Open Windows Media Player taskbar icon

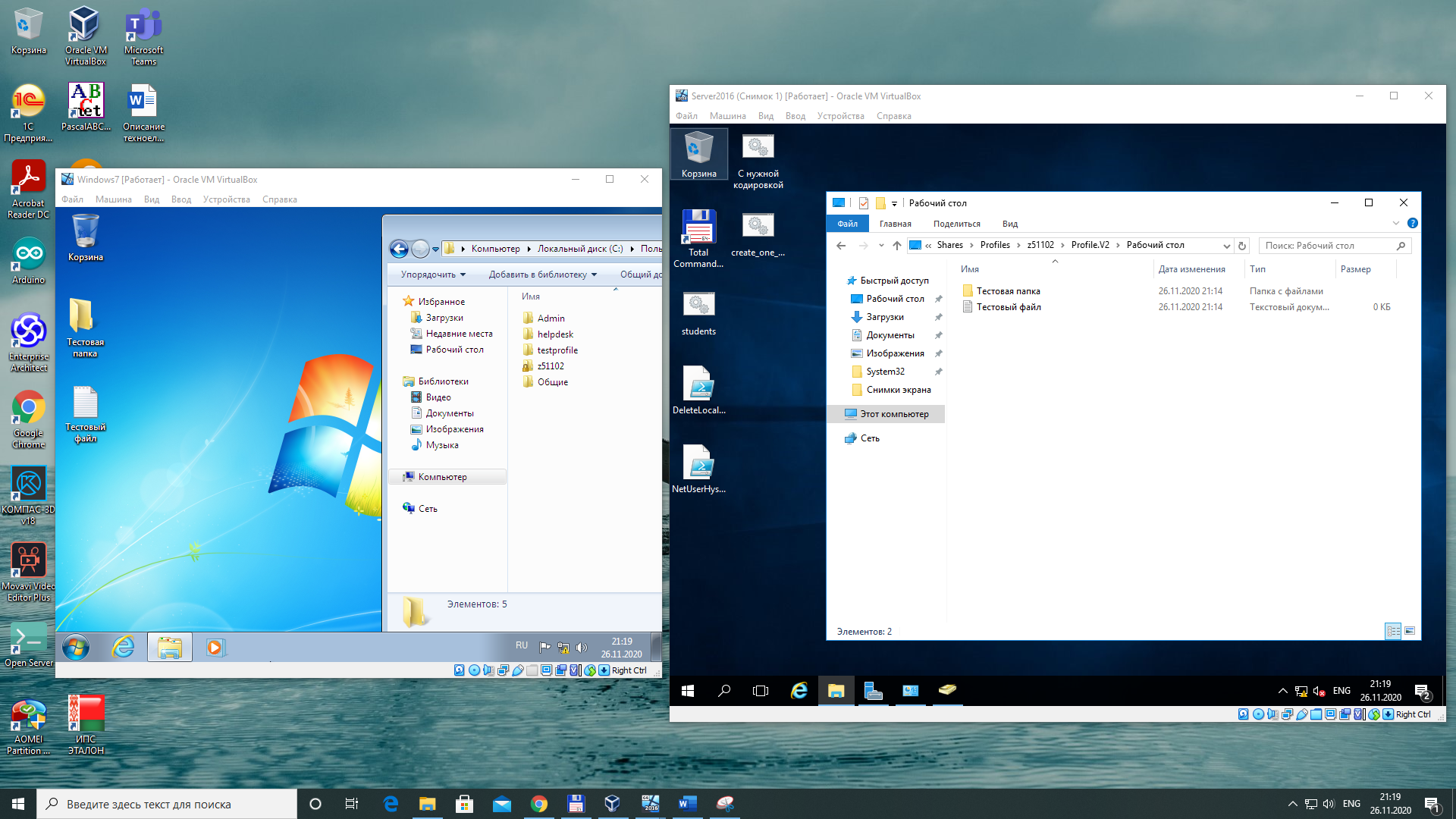click(x=215, y=648)
